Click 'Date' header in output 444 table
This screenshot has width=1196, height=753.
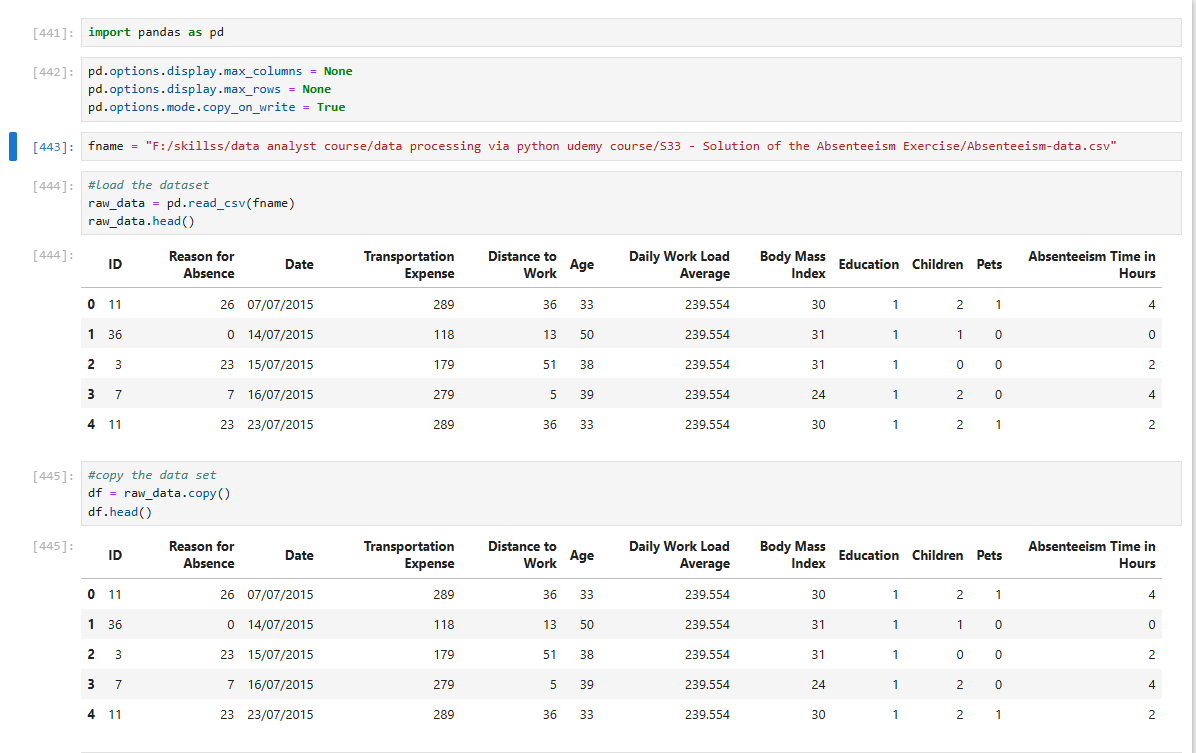pos(299,265)
